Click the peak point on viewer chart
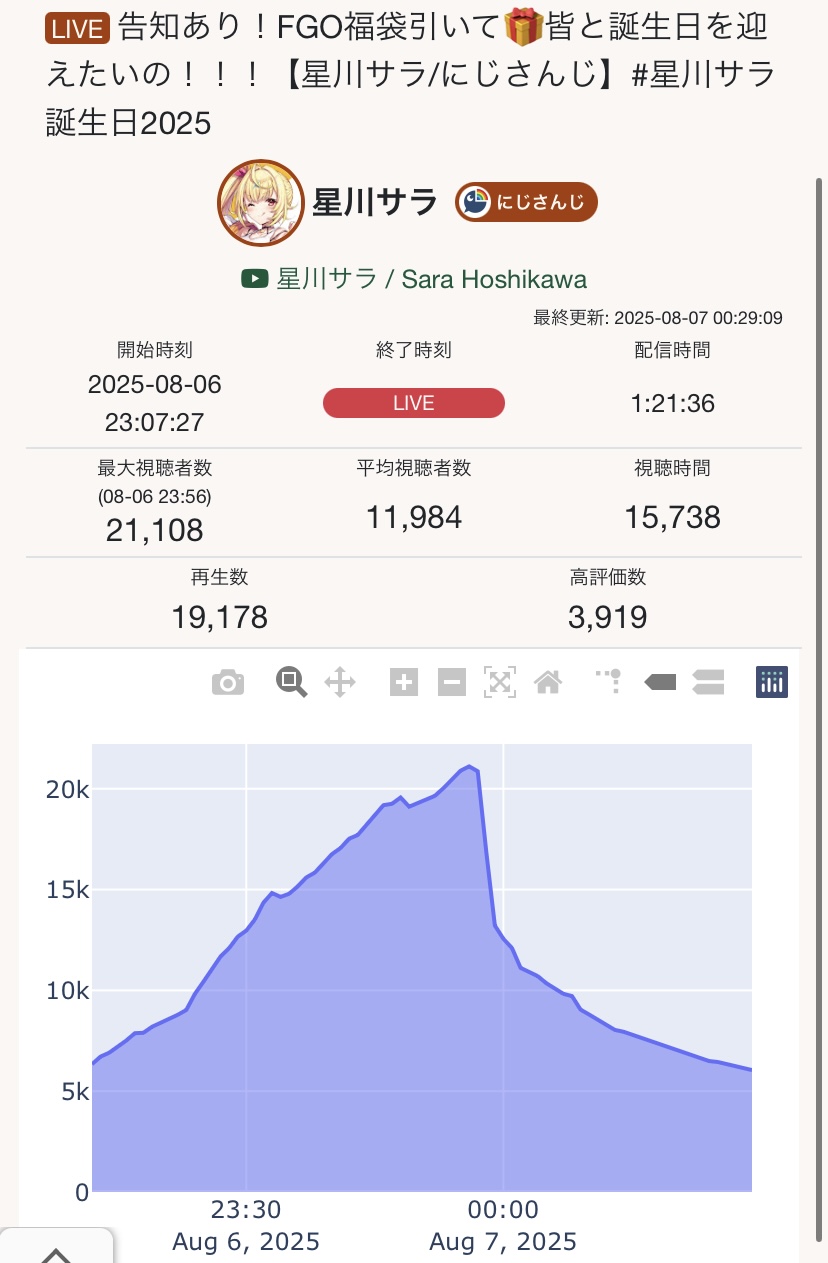Screen dimensions: 828x1263 [470, 767]
